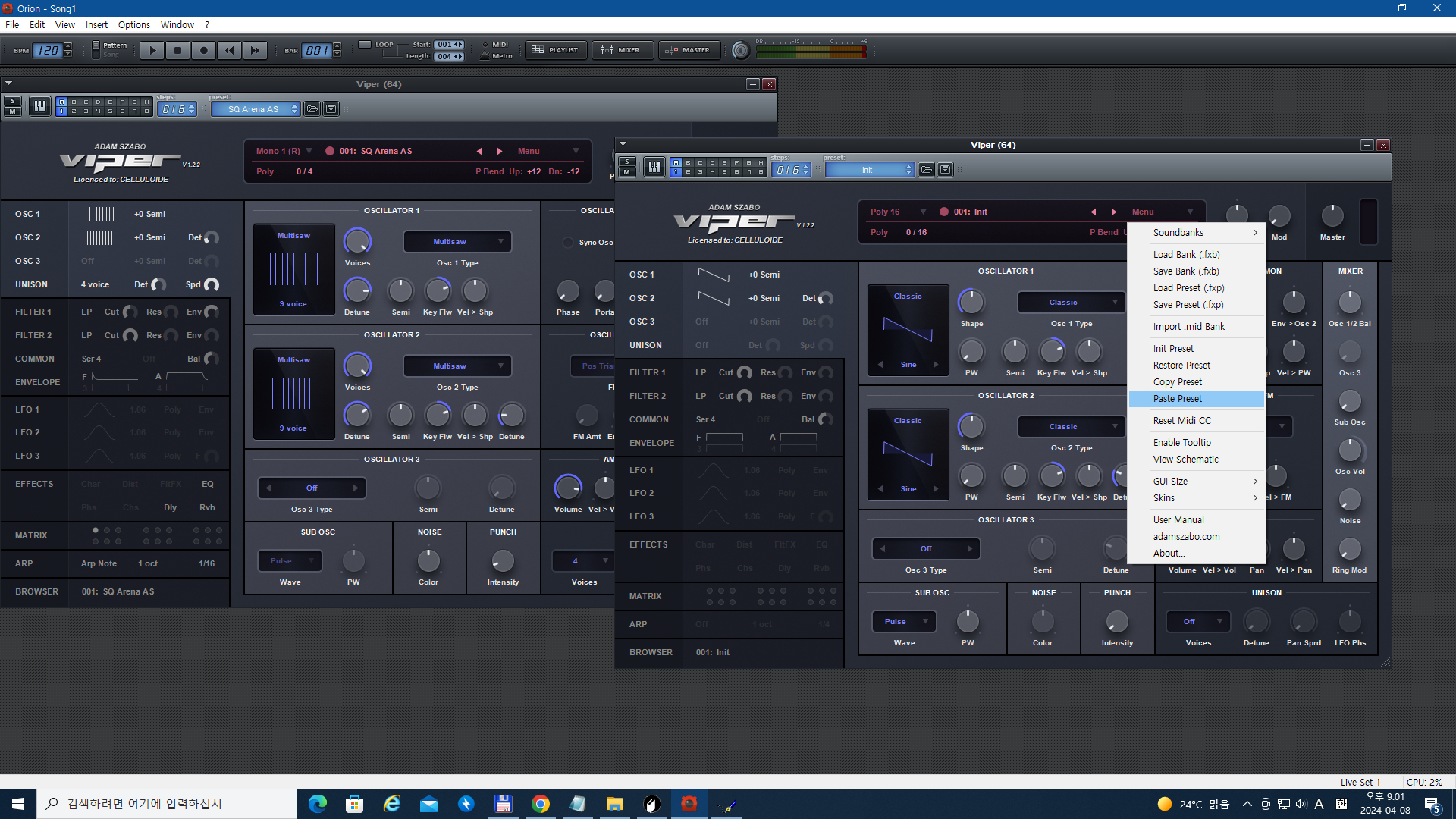The width and height of the screenshot is (1456, 819).
Task: Click the BPM tempo value field
Action: pyautogui.click(x=48, y=51)
